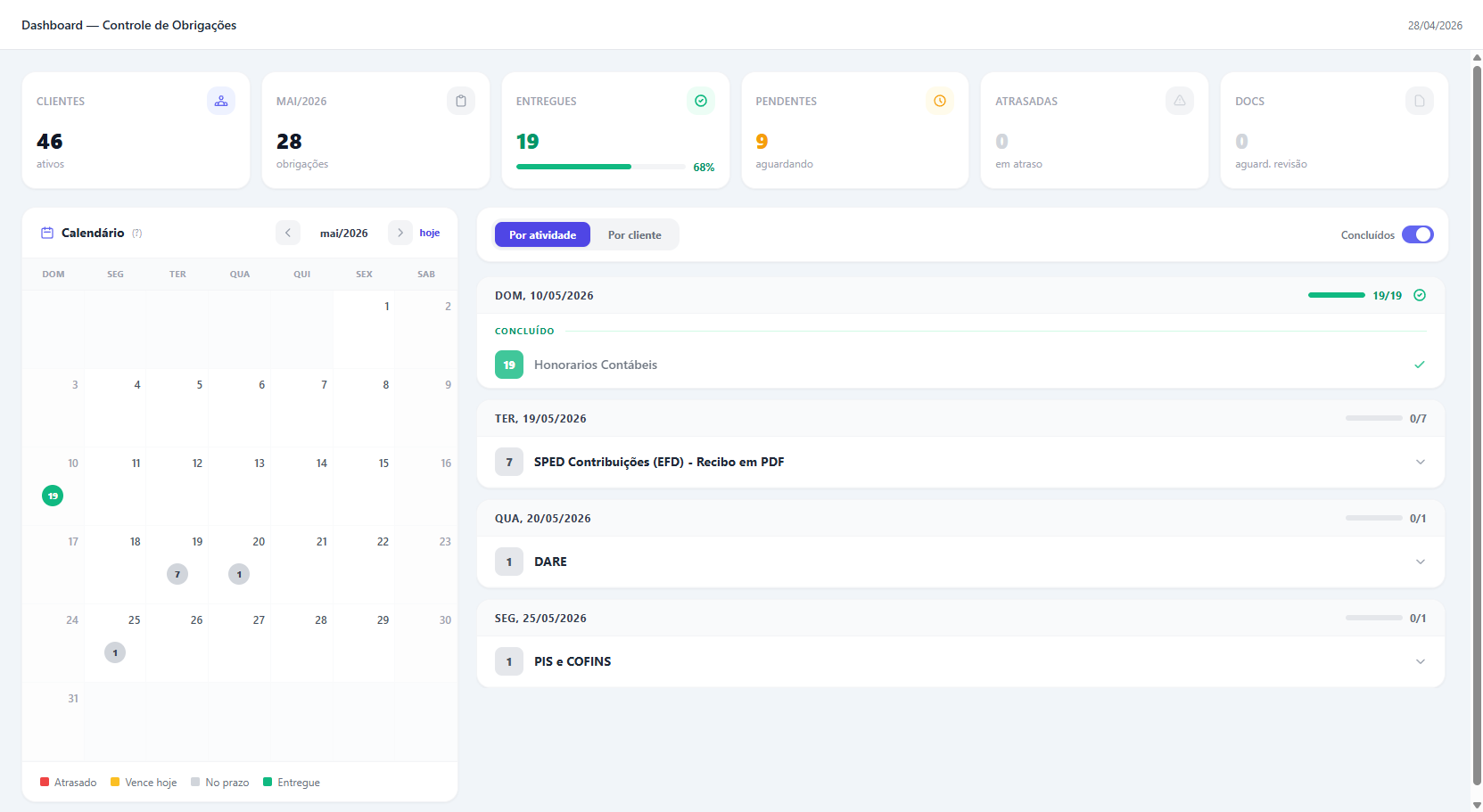Click gray badge 1 on day 20
This screenshot has height=812, width=1483.
239,574
